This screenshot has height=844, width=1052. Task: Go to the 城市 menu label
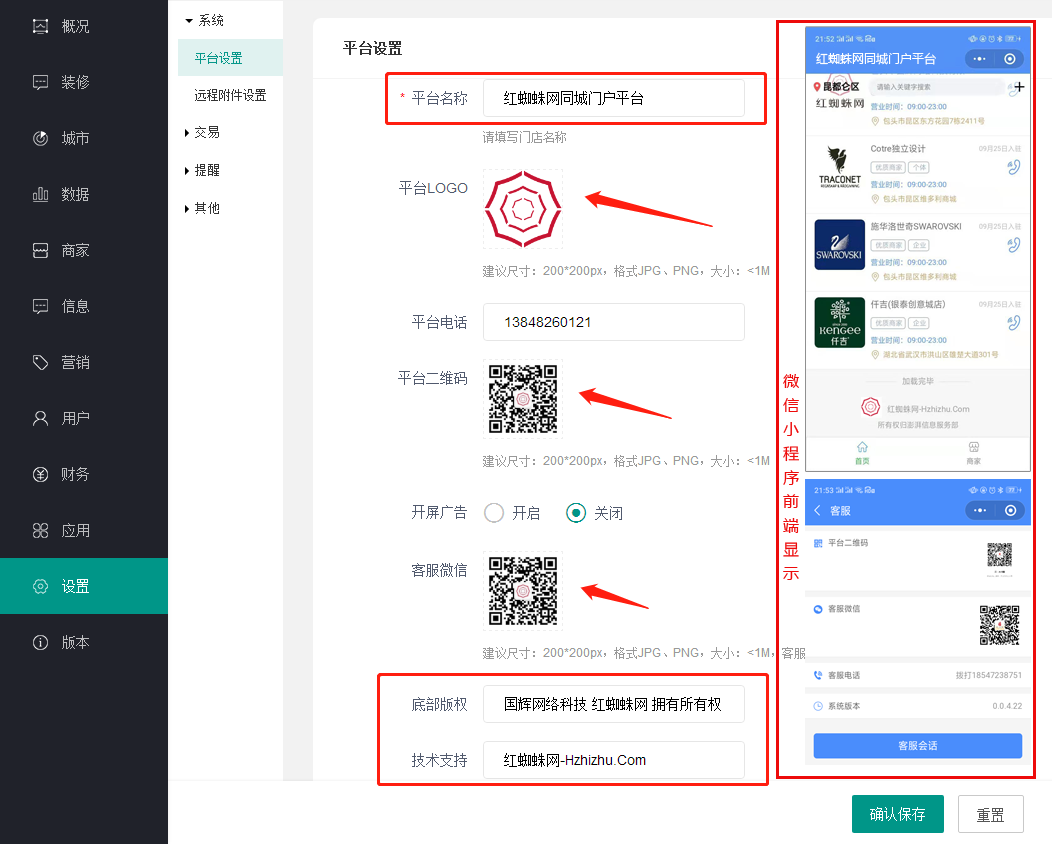coord(75,138)
